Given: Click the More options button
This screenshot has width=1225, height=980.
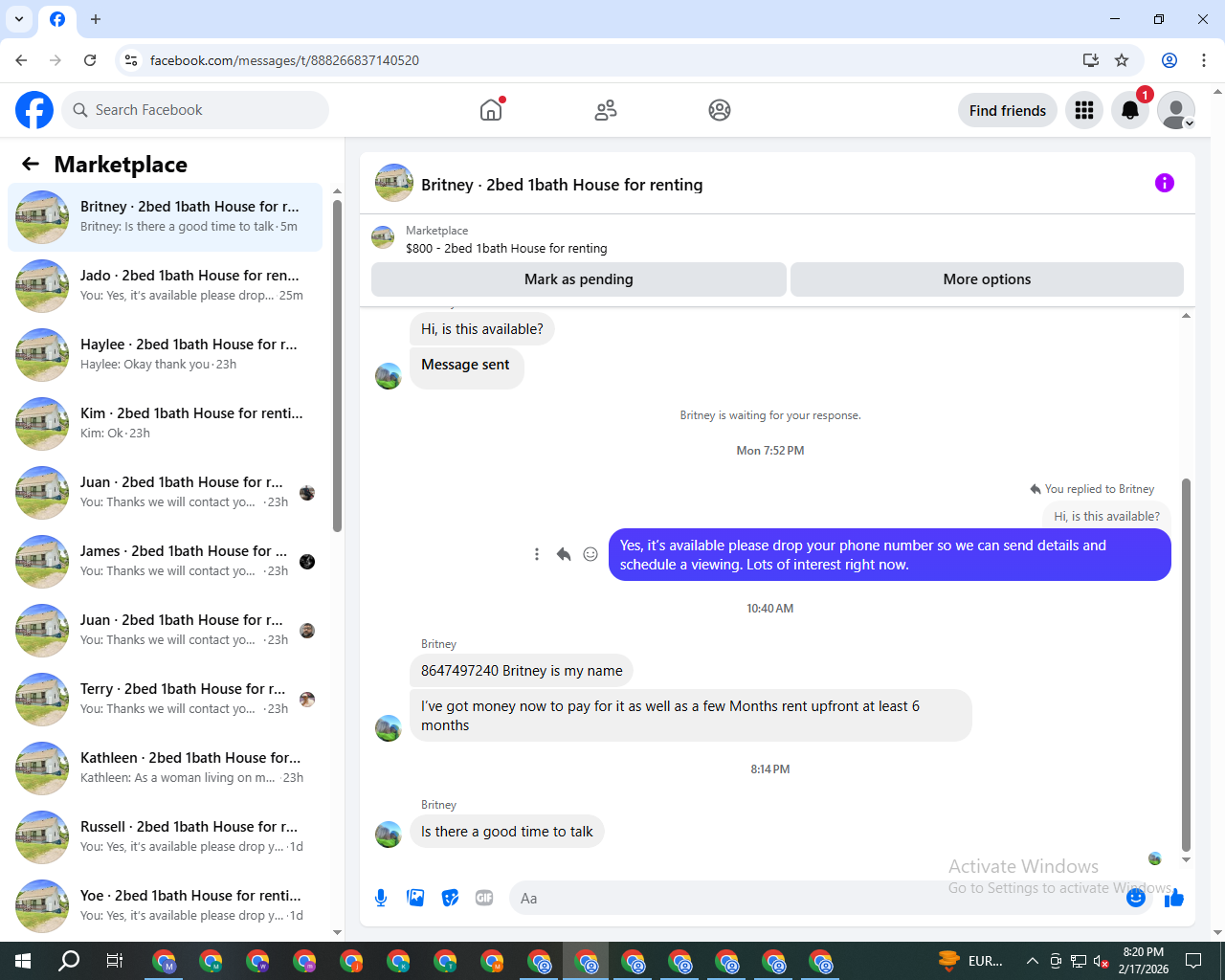Looking at the screenshot, I should (987, 279).
